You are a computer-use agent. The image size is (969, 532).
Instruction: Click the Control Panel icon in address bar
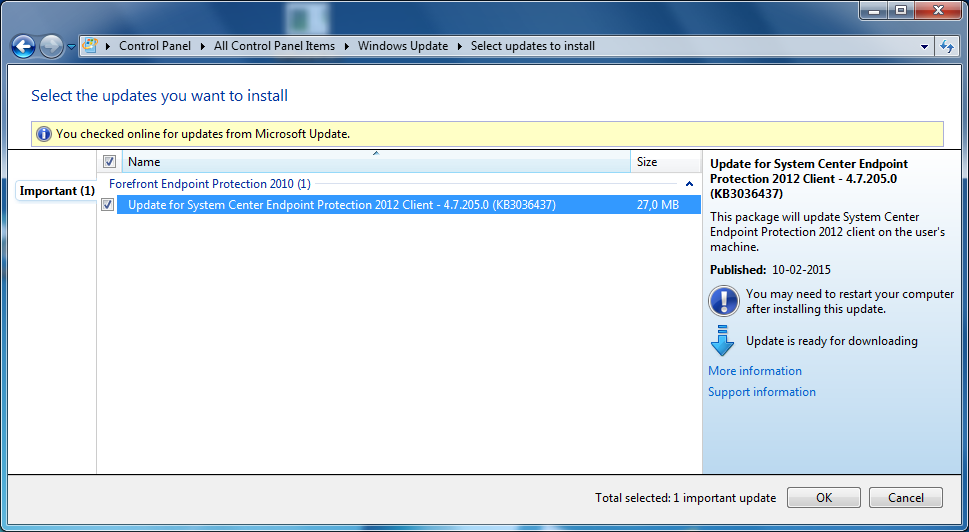[x=90, y=46]
